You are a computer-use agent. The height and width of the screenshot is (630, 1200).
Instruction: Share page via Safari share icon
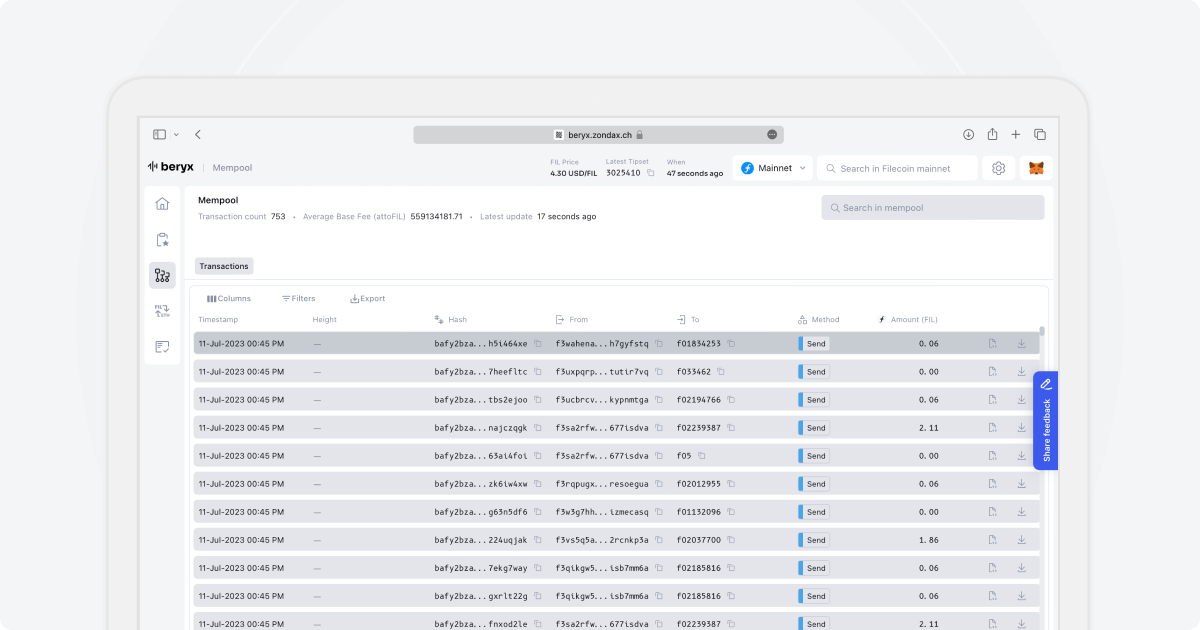point(992,134)
